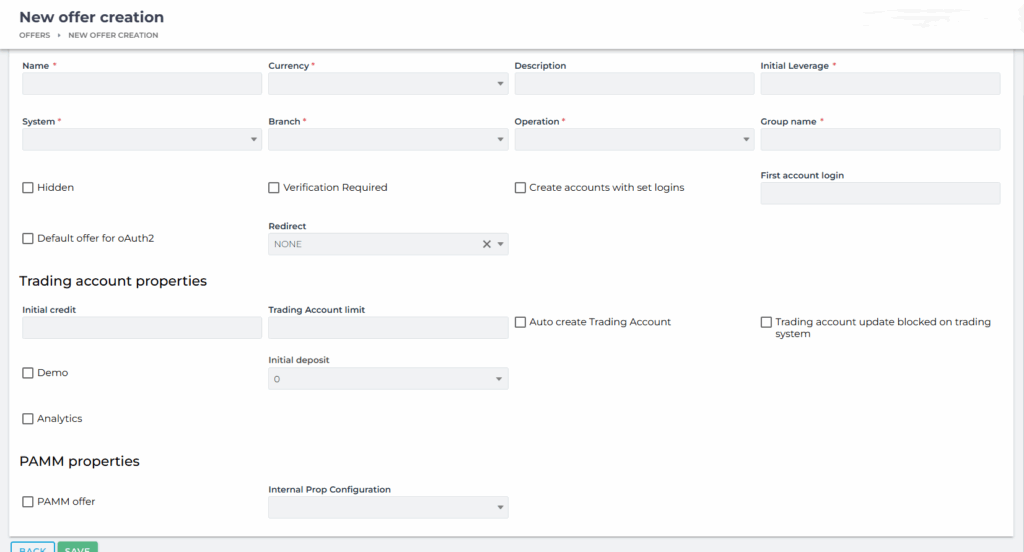Open Internal Prop Configuration dropdown
The height and width of the screenshot is (552, 1024).
click(x=388, y=508)
